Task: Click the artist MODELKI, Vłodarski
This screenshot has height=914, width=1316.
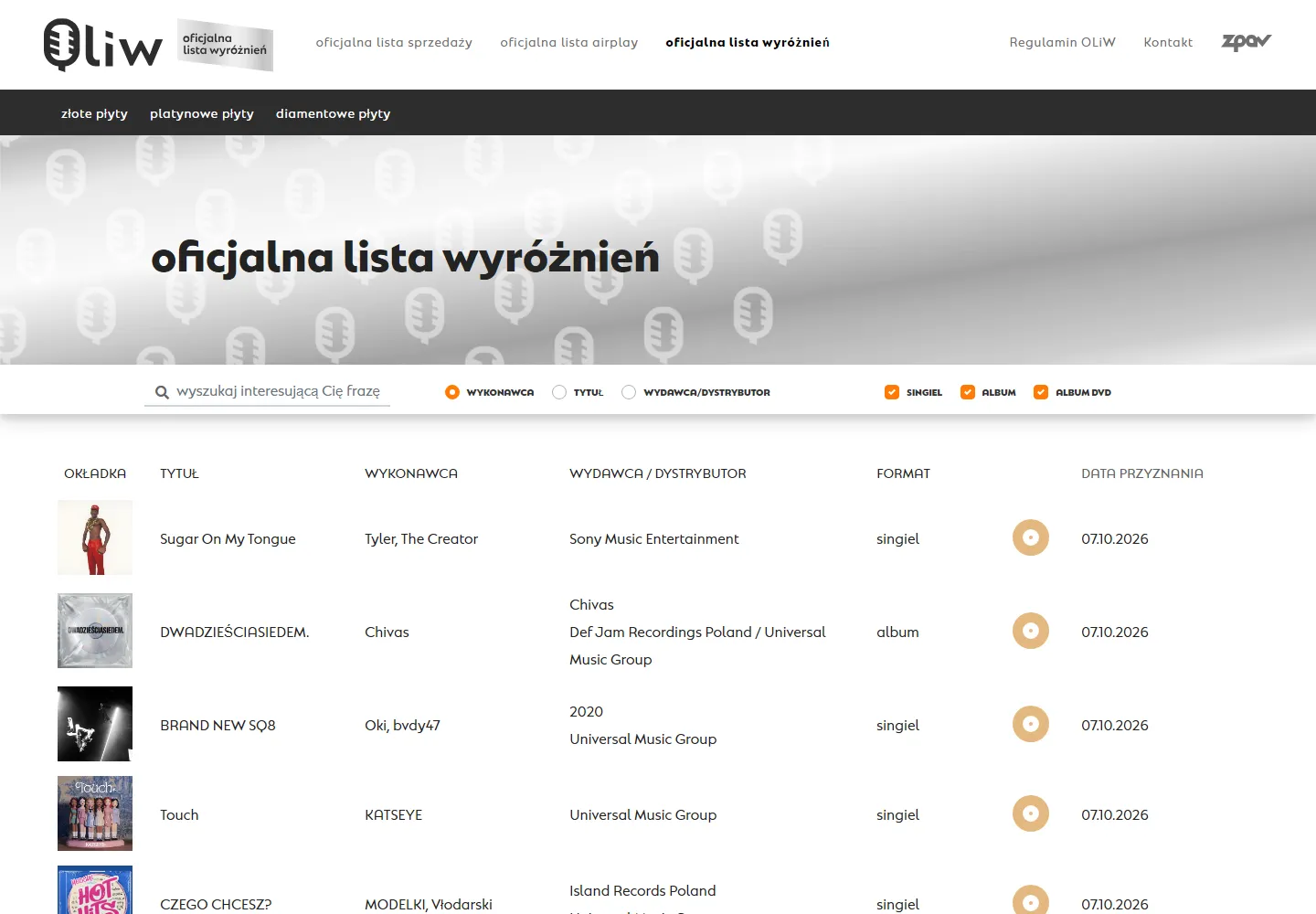Action: coord(429,905)
